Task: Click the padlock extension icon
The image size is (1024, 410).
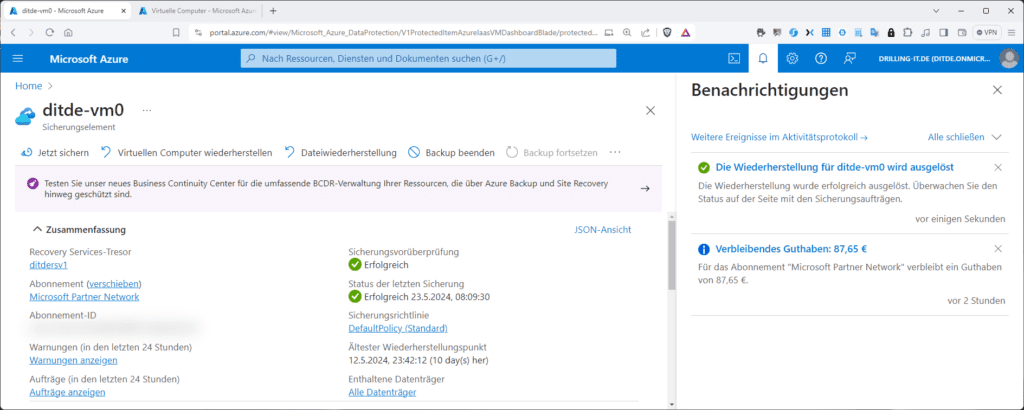Action: coord(891,33)
